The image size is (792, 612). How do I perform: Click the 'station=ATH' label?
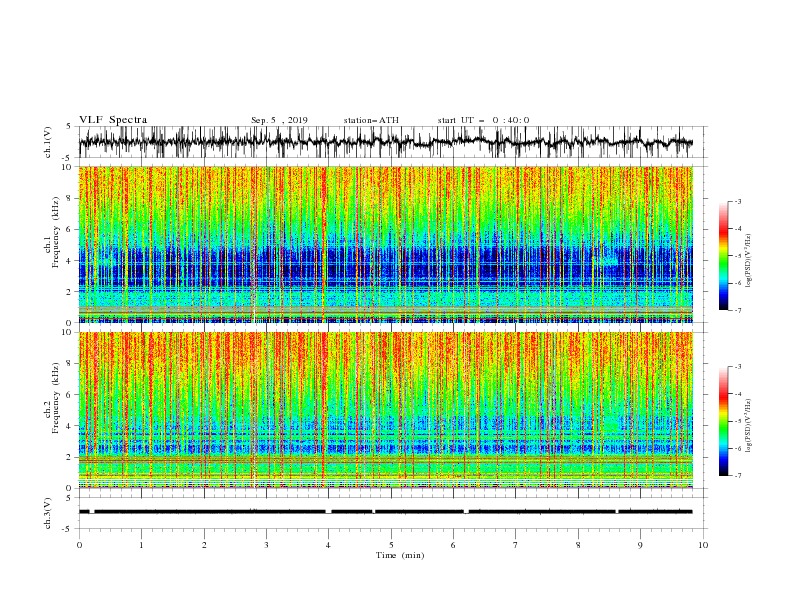pos(371,120)
